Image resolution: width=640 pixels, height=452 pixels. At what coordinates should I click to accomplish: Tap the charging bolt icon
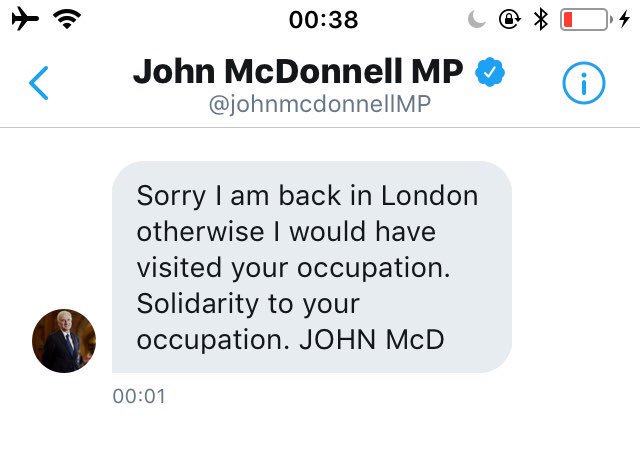point(625,18)
